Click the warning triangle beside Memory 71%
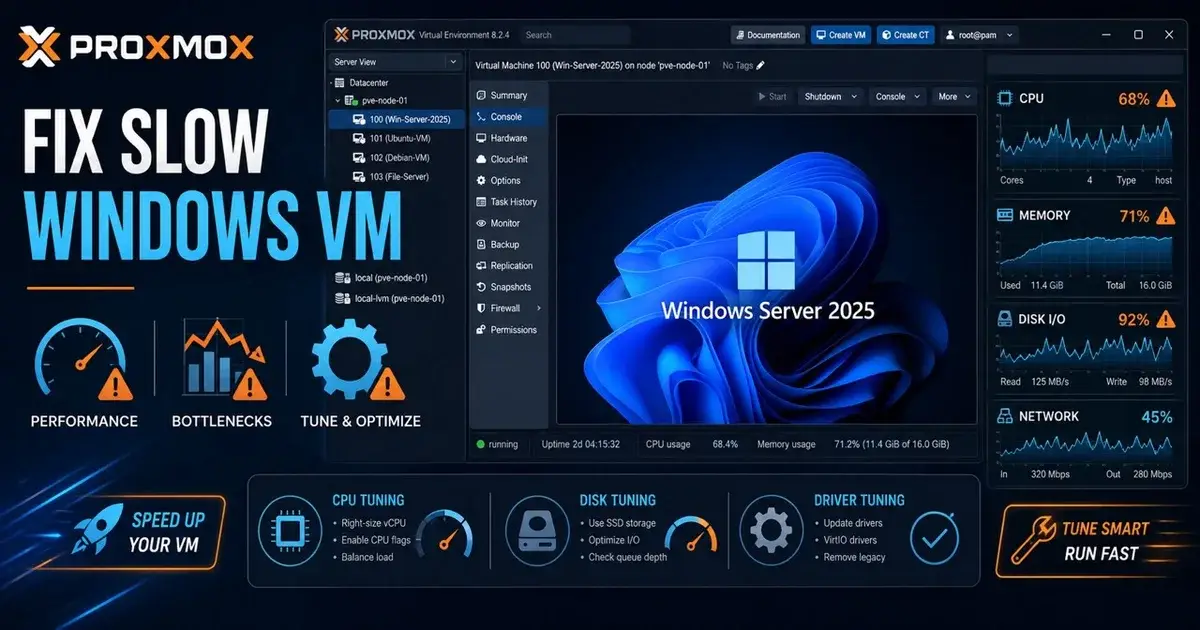This screenshot has width=1200, height=630. [1165, 215]
